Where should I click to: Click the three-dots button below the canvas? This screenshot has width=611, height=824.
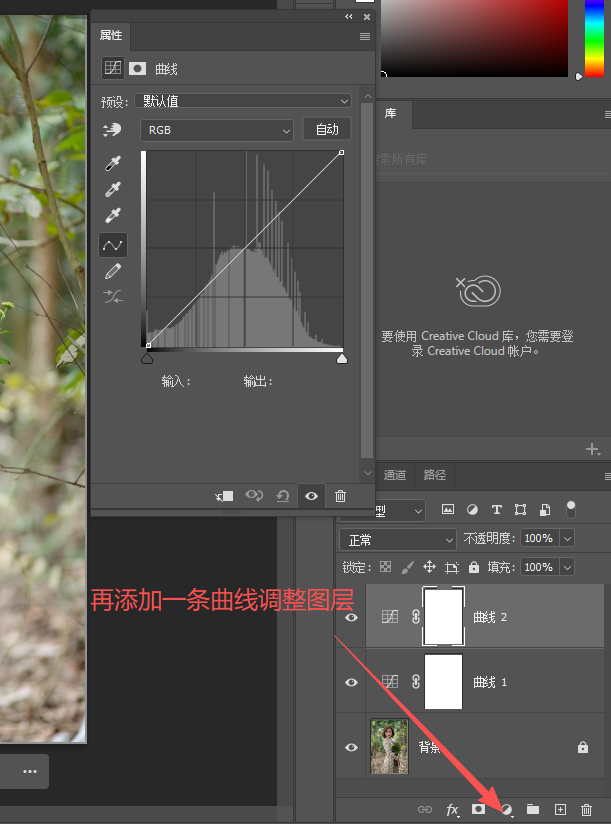coord(30,771)
